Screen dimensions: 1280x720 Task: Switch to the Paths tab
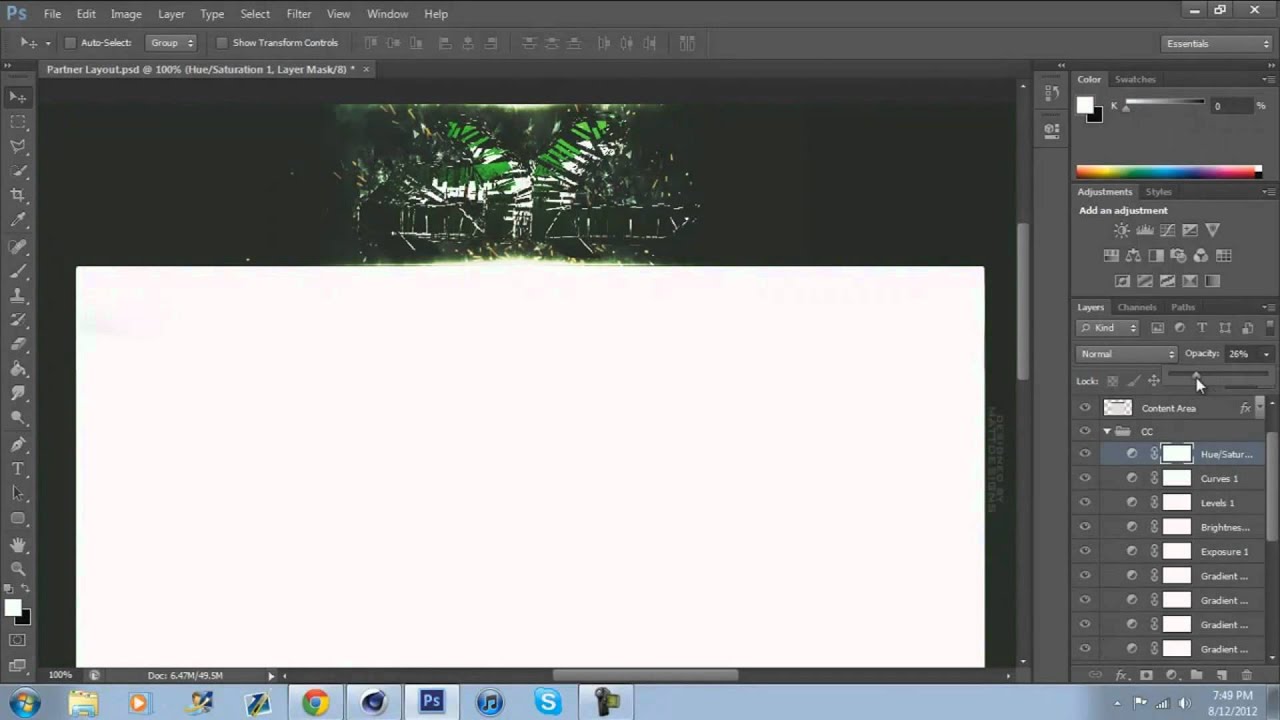1183,307
